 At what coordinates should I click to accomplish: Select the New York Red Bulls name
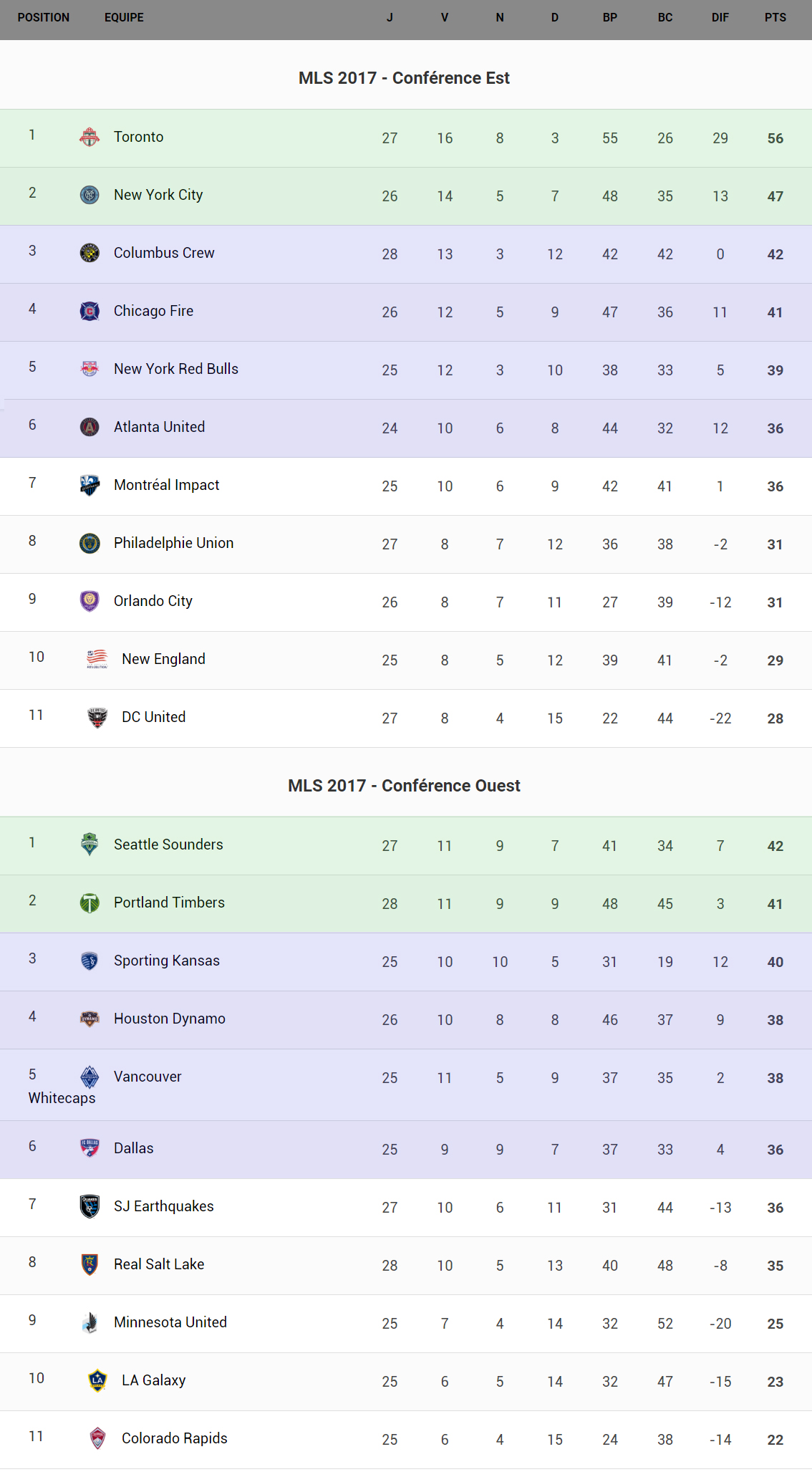pyautogui.click(x=175, y=369)
